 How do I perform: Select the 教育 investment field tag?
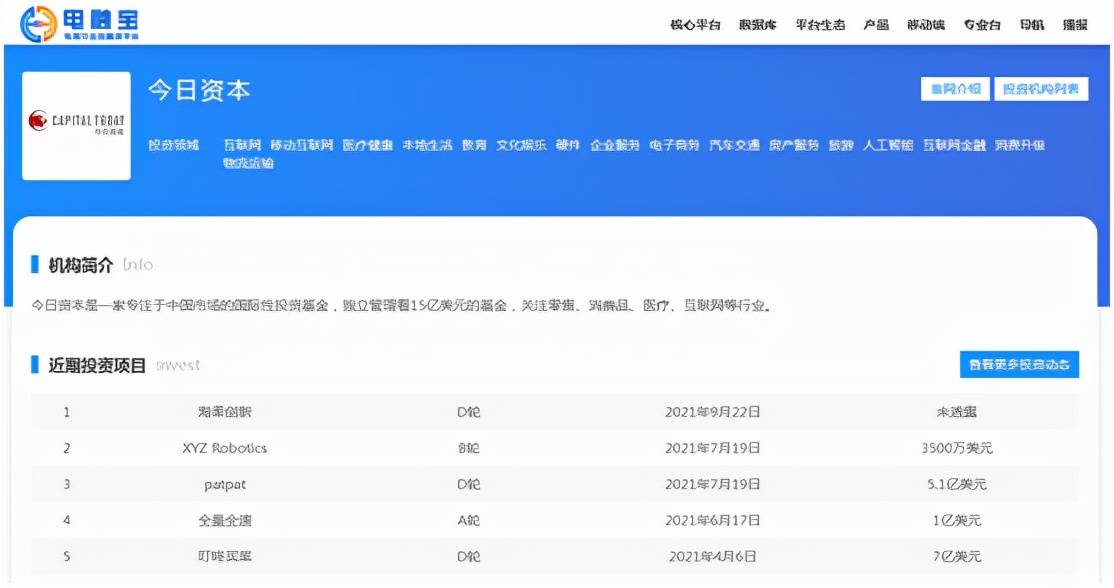[474, 145]
